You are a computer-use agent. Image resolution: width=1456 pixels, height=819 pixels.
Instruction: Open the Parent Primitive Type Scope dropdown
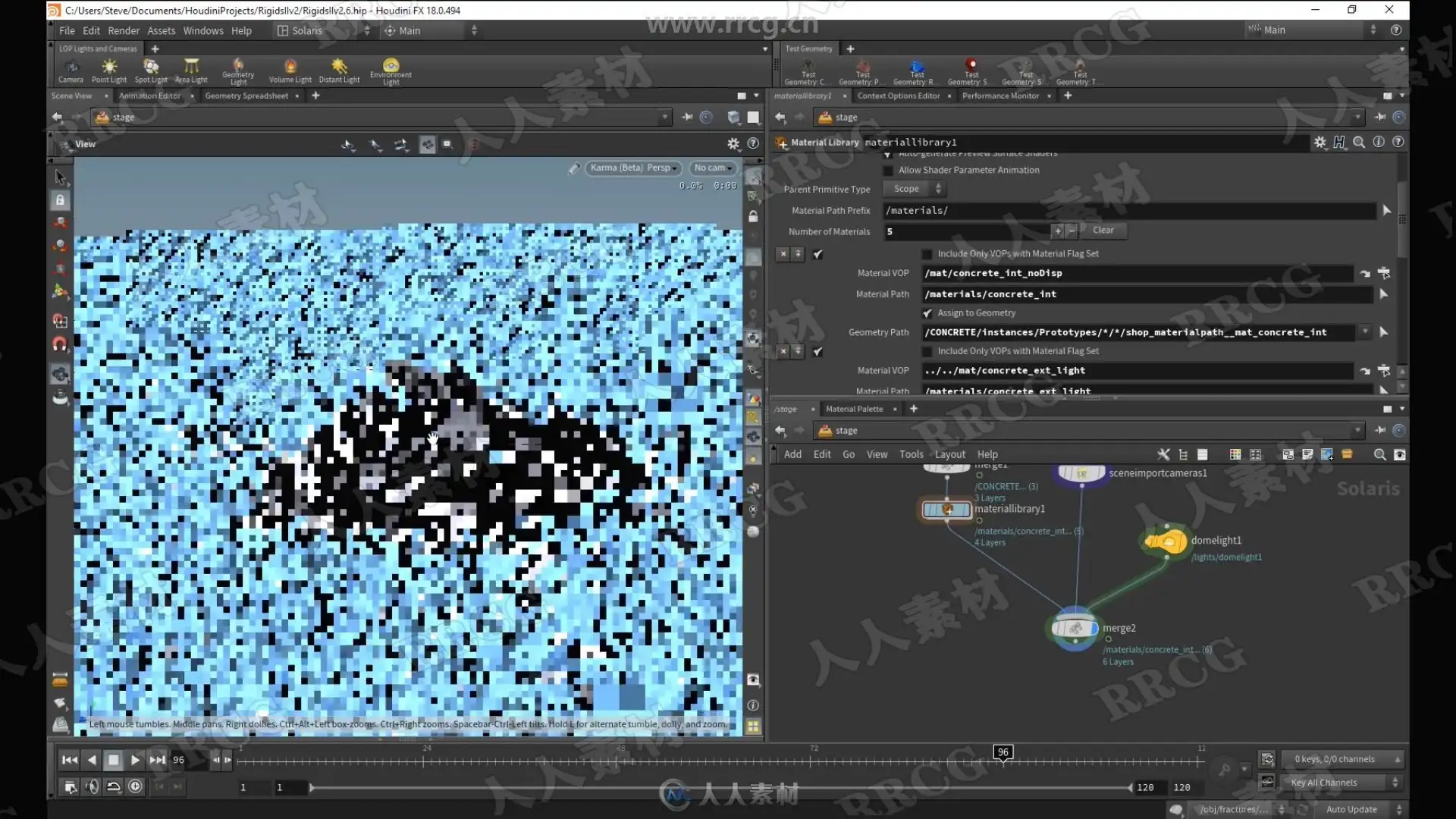tap(916, 189)
